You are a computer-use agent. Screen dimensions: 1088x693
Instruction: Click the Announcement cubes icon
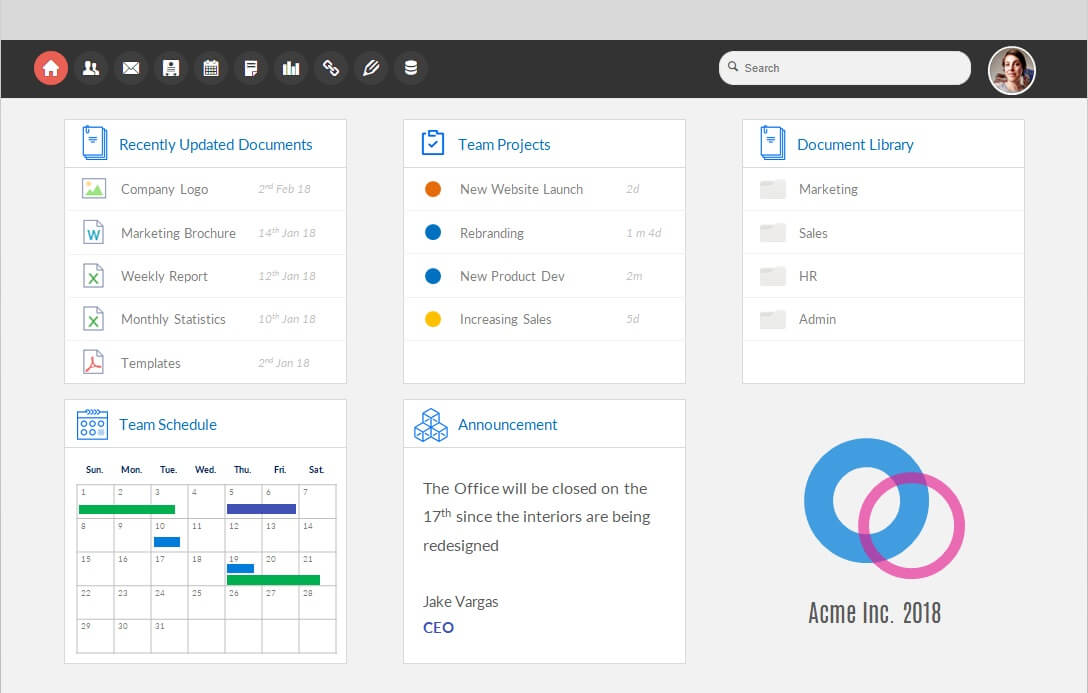click(431, 425)
